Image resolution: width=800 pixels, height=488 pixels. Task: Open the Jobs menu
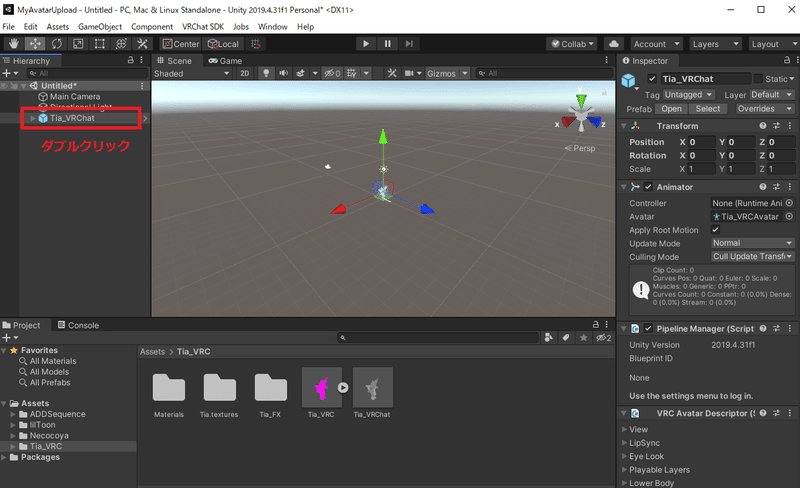tap(241, 27)
